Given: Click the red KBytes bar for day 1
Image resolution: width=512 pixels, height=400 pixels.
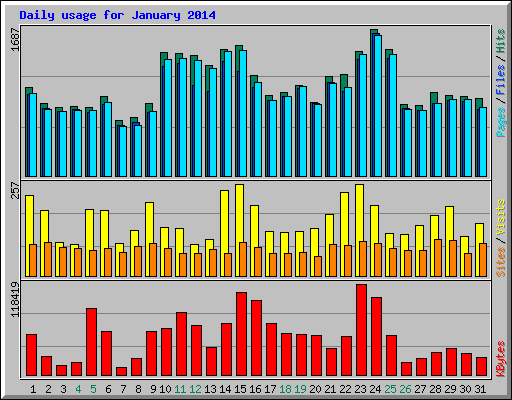Looking at the screenshot, I should pos(31,355).
